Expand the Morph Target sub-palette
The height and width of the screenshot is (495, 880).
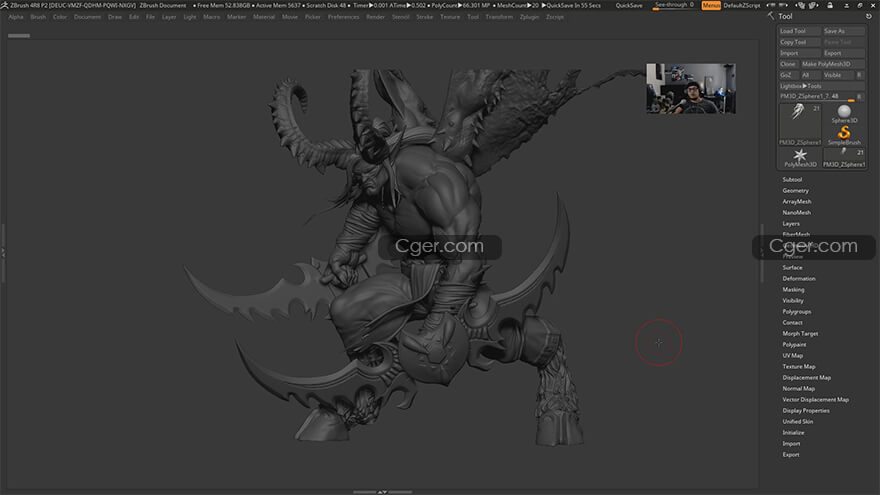point(800,333)
